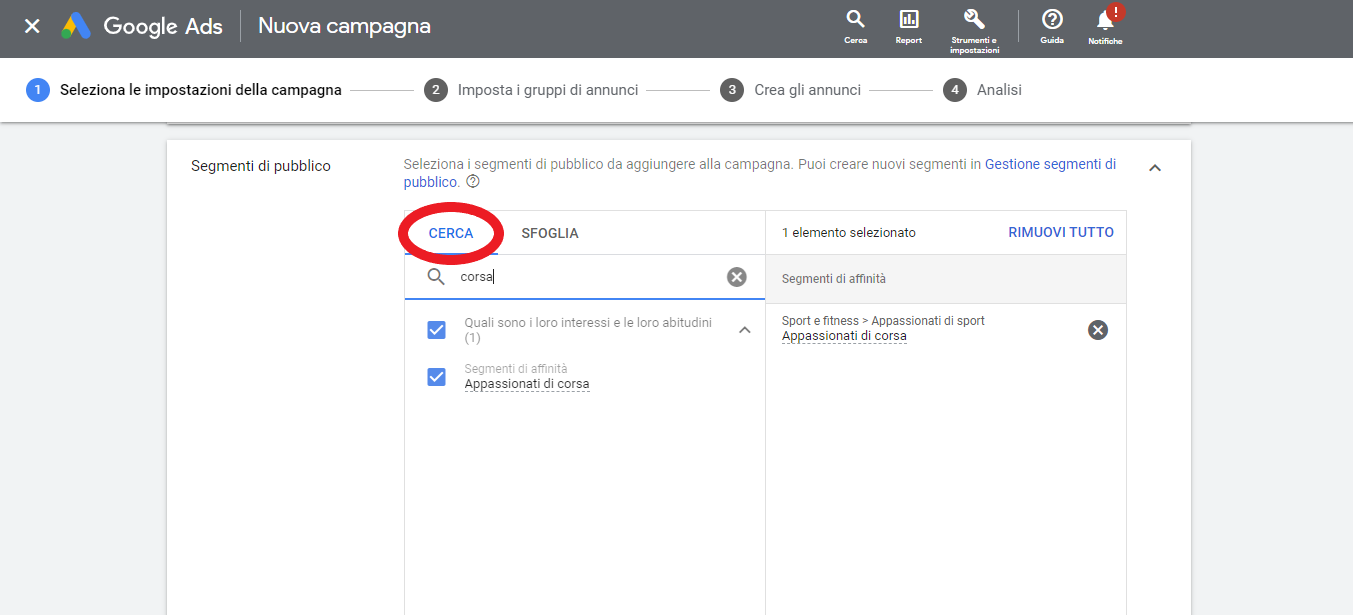Clear the search field with X icon
The width and height of the screenshot is (1353, 615).
(x=736, y=277)
